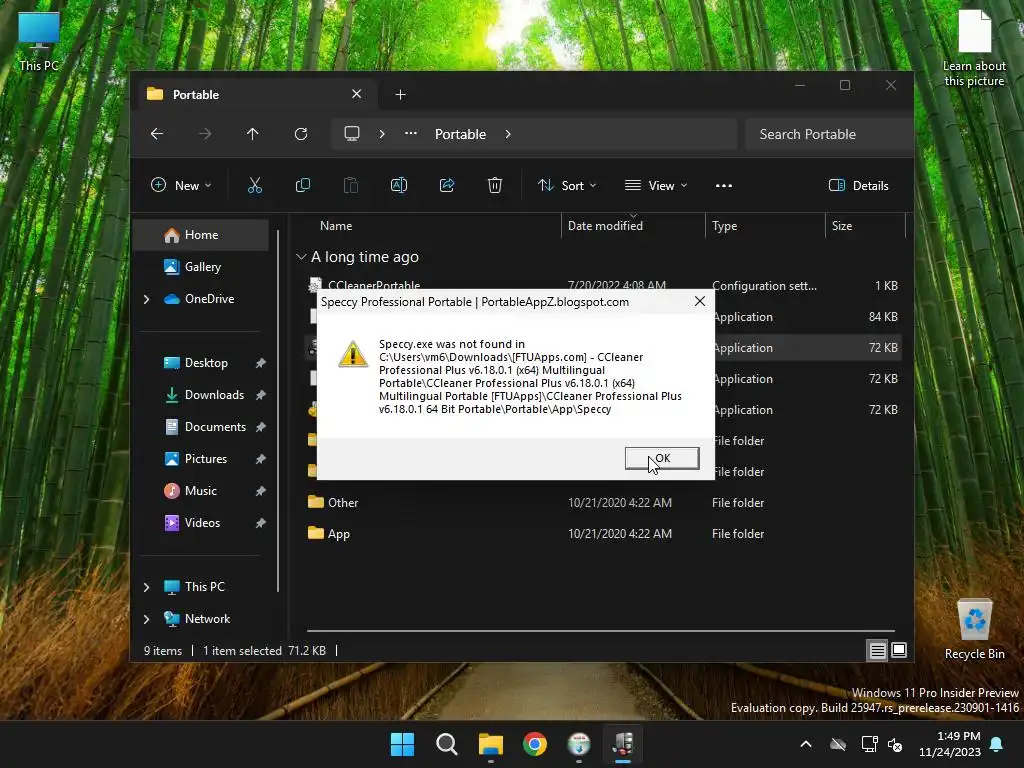Image resolution: width=1024 pixels, height=768 pixels.
Task: Collapse the 'A long time ago' group
Action: click(301, 257)
